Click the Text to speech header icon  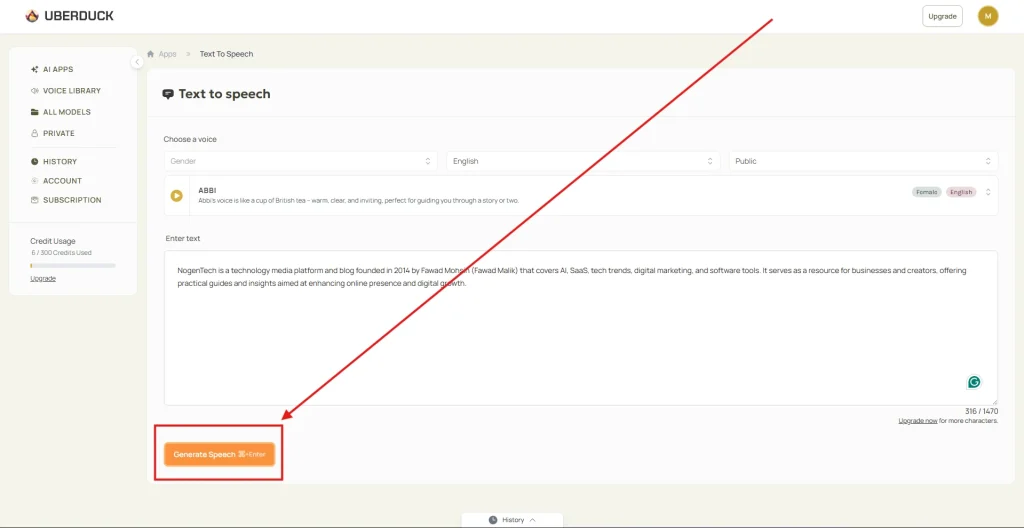[x=168, y=94]
